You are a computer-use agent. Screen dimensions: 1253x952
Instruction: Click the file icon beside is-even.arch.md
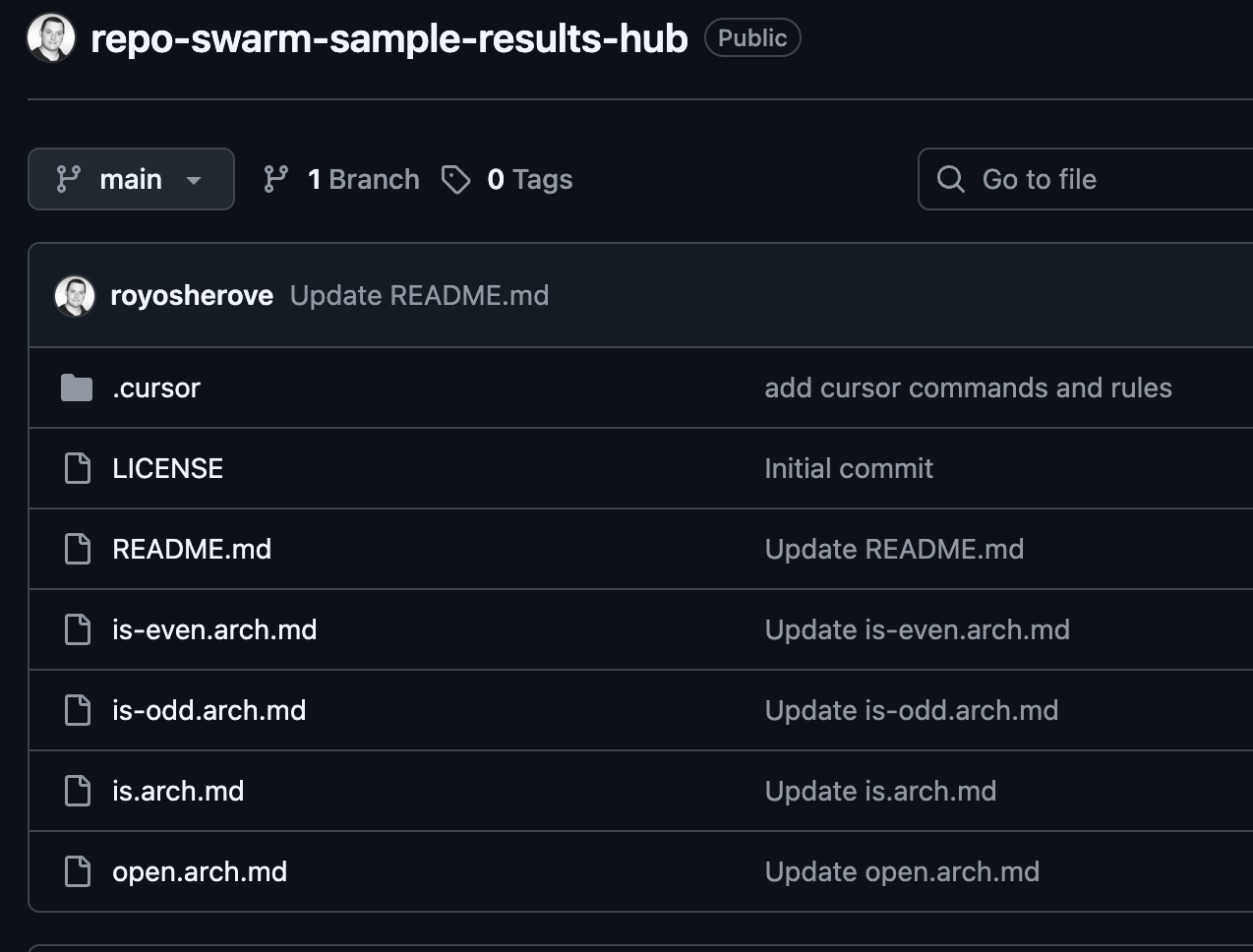[x=77, y=629]
